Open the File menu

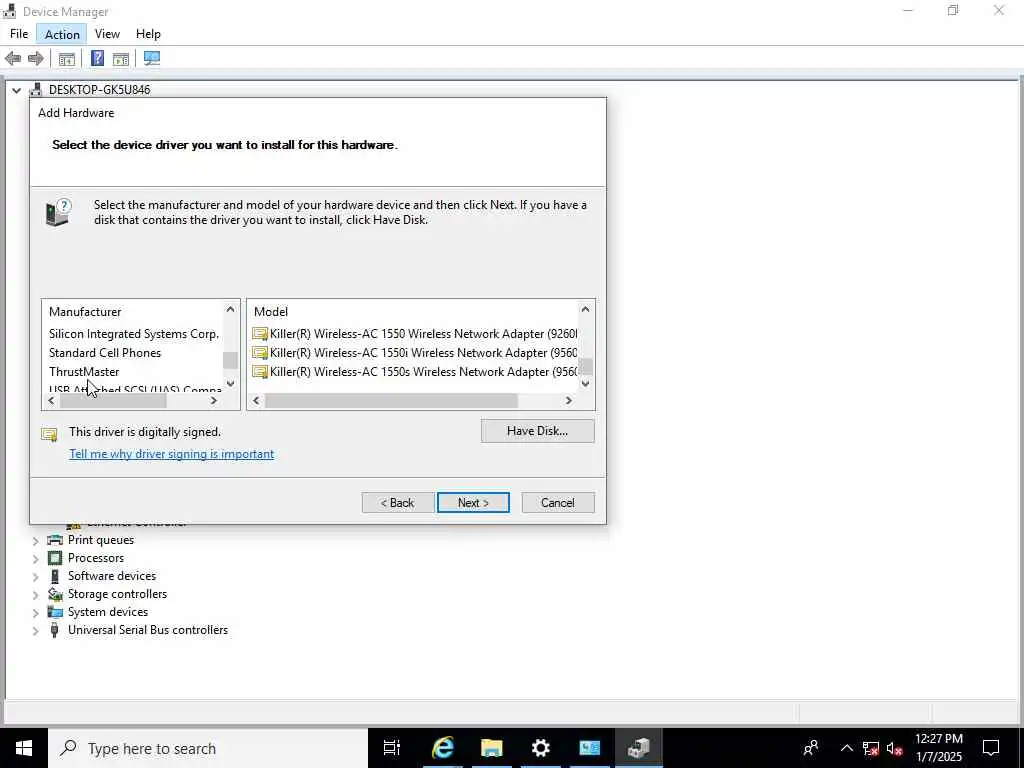coord(19,34)
